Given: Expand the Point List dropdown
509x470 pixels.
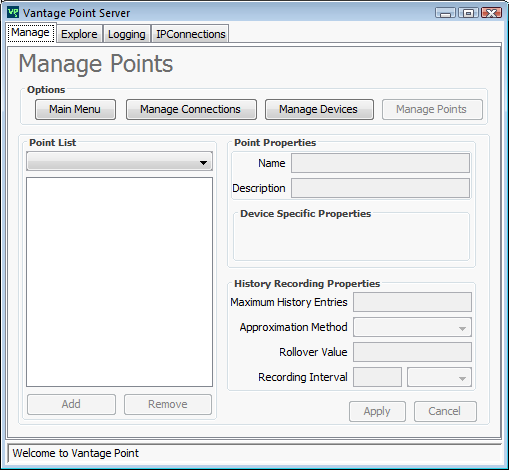Looking at the screenshot, I should pyautogui.click(x=119, y=162).
